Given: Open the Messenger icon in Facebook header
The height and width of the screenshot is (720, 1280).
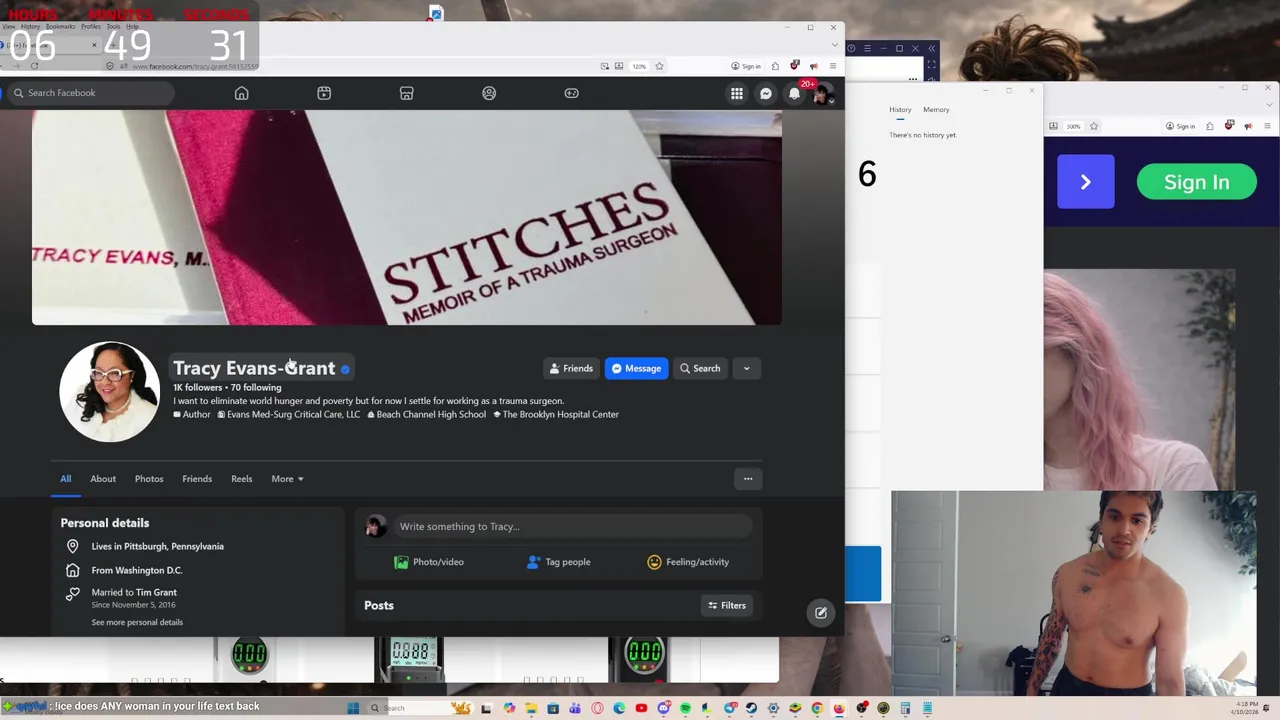Looking at the screenshot, I should (x=766, y=93).
